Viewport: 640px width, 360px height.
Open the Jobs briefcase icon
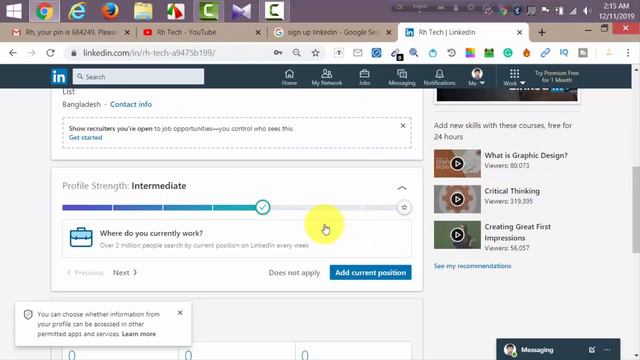[364, 77]
